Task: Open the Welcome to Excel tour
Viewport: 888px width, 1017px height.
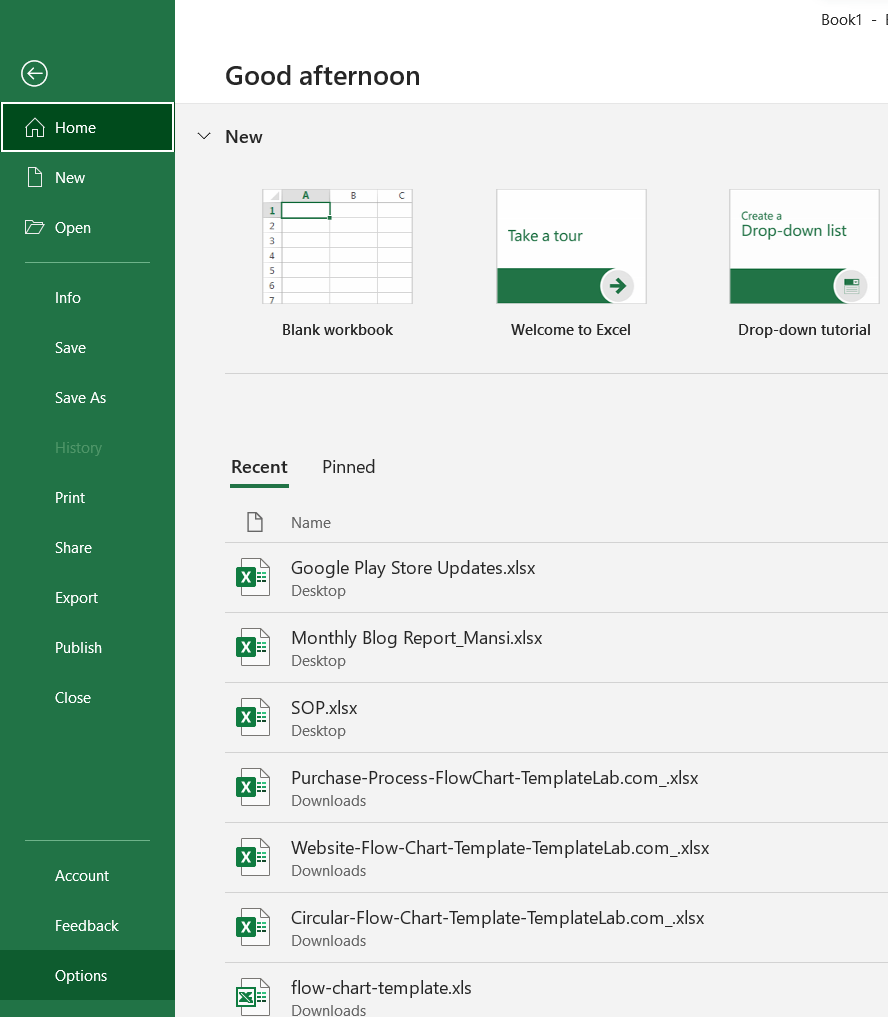Action: click(570, 246)
